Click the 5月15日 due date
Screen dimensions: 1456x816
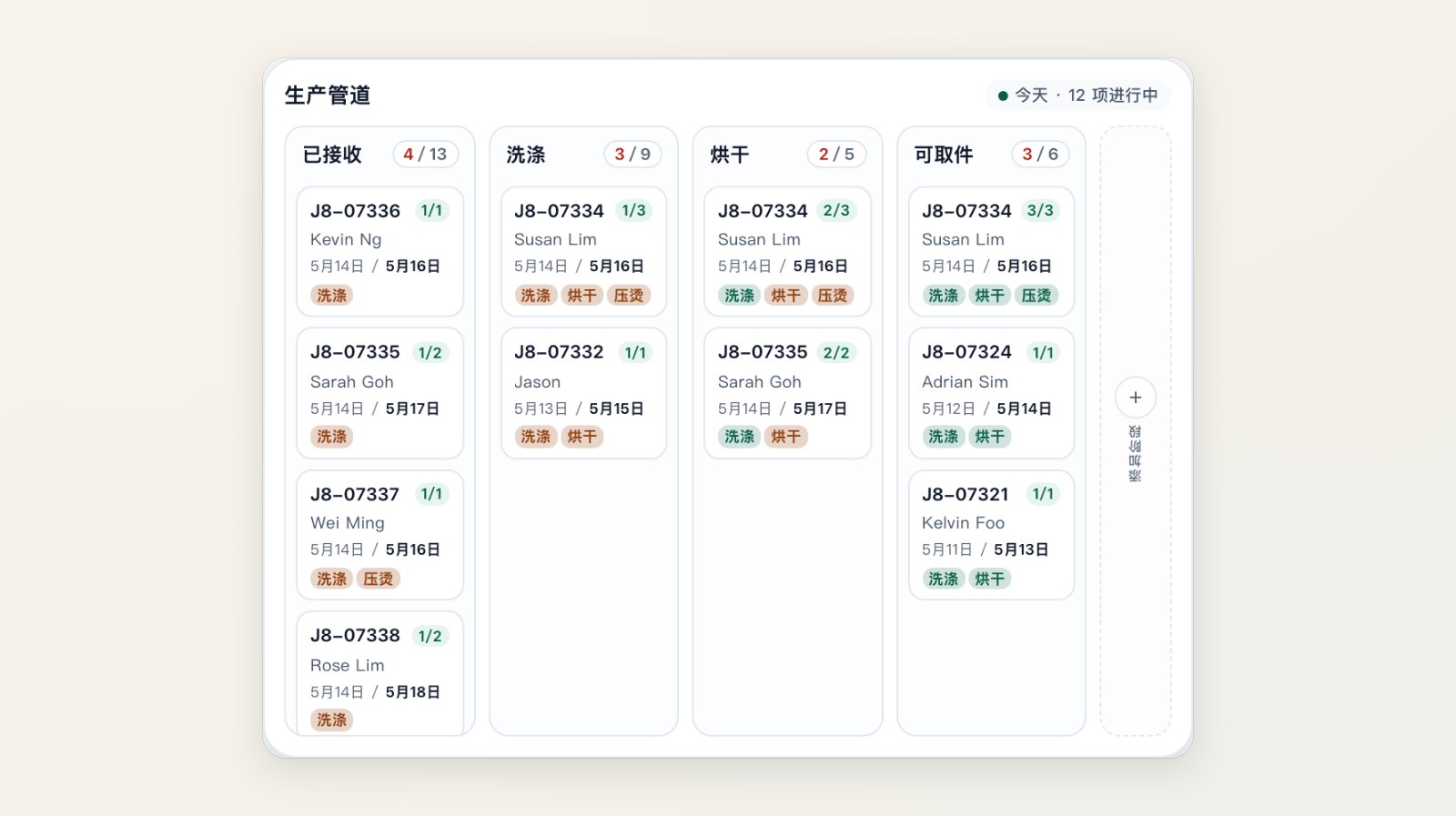pos(617,409)
